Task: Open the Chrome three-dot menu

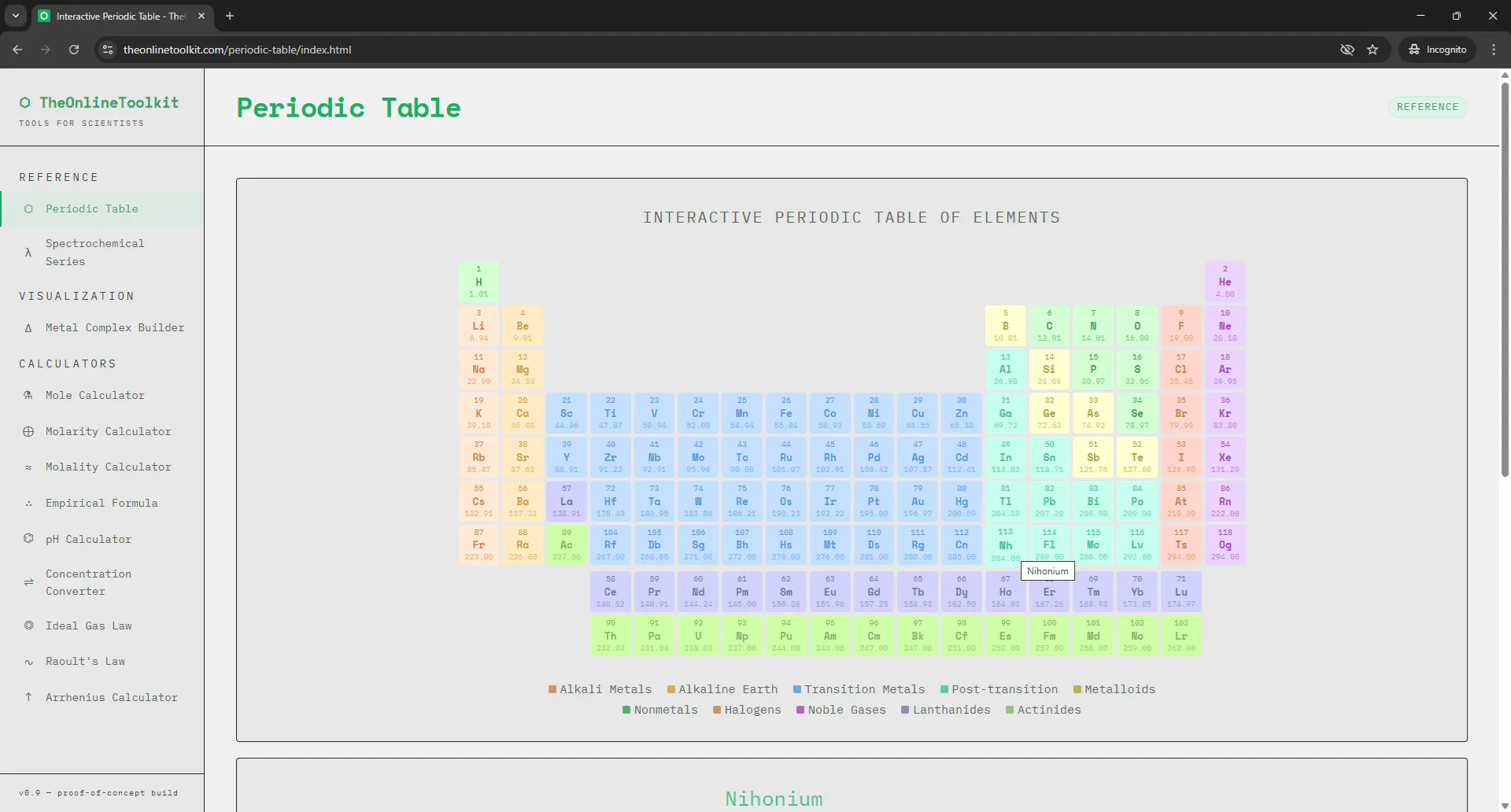Action: click(1494, 50)
